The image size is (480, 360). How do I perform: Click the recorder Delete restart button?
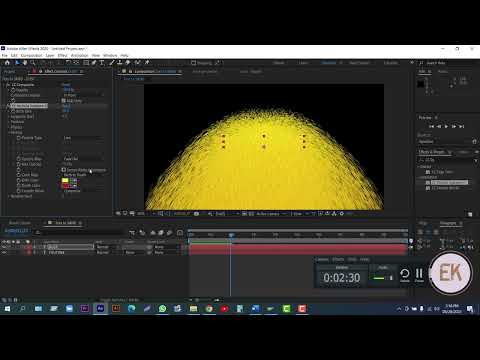click(x=404, y=275)
